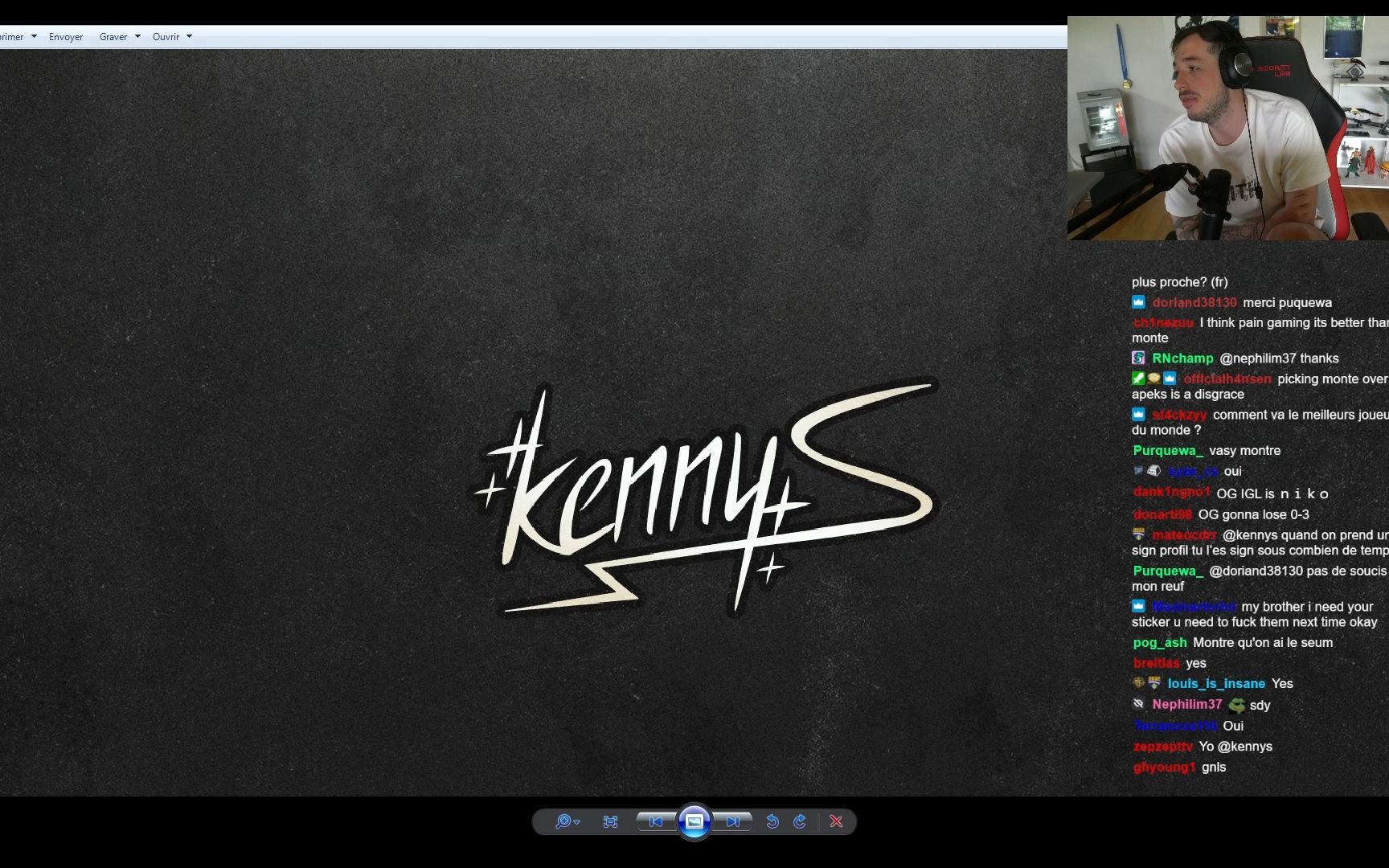The image size is (1389, 868).
Task: Open the Envoyer menu
Action: [66, 37]
